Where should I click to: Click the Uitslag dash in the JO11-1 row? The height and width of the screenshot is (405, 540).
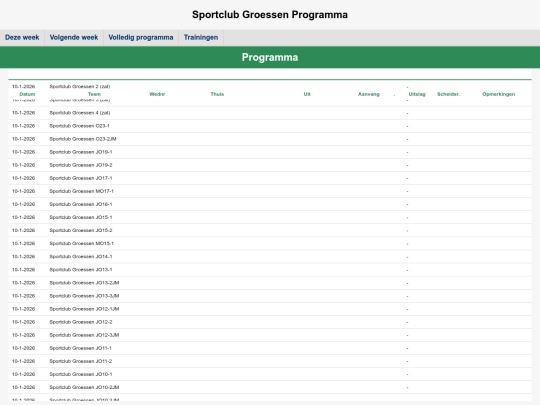[x=407, y=349]
